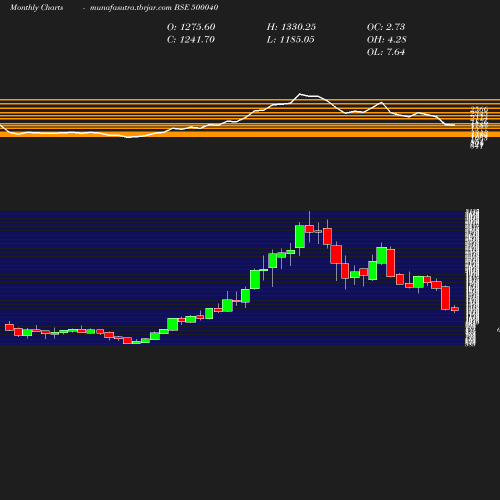Click the highest peak of the white line indicator
The height and width of the screenshot is (500, 500).
[x=300, y=94]
